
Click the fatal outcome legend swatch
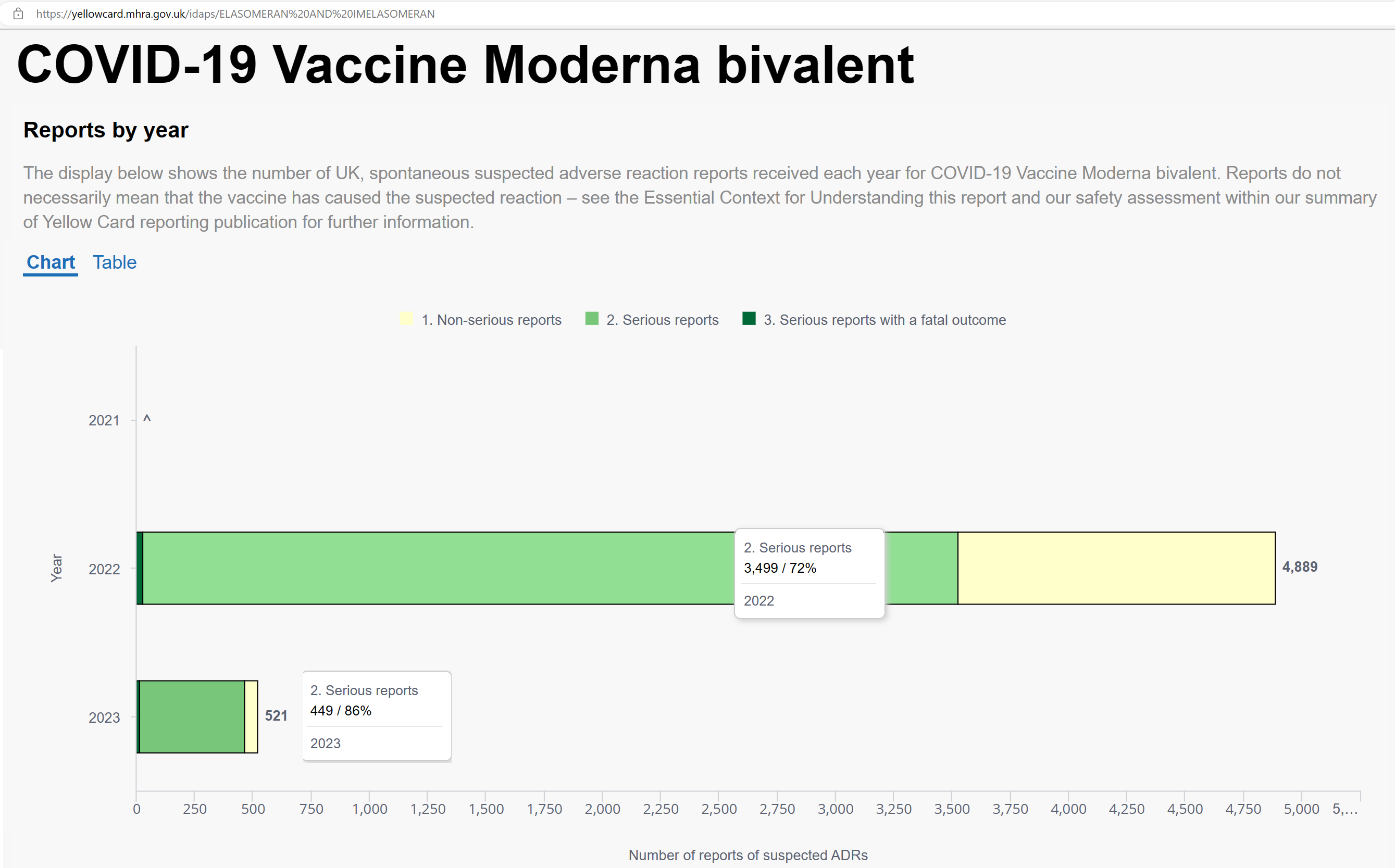coord(749,319)
